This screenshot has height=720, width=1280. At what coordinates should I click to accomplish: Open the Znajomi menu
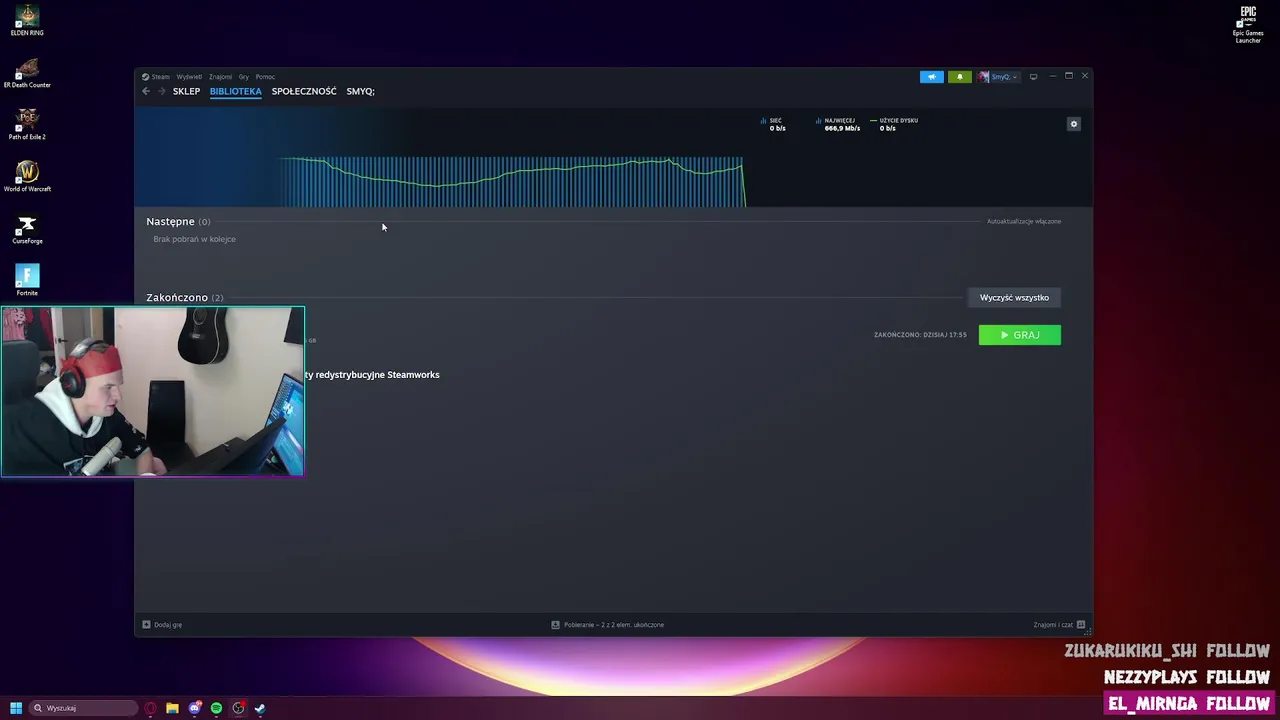pyautogui.click(x=220, y=77)
